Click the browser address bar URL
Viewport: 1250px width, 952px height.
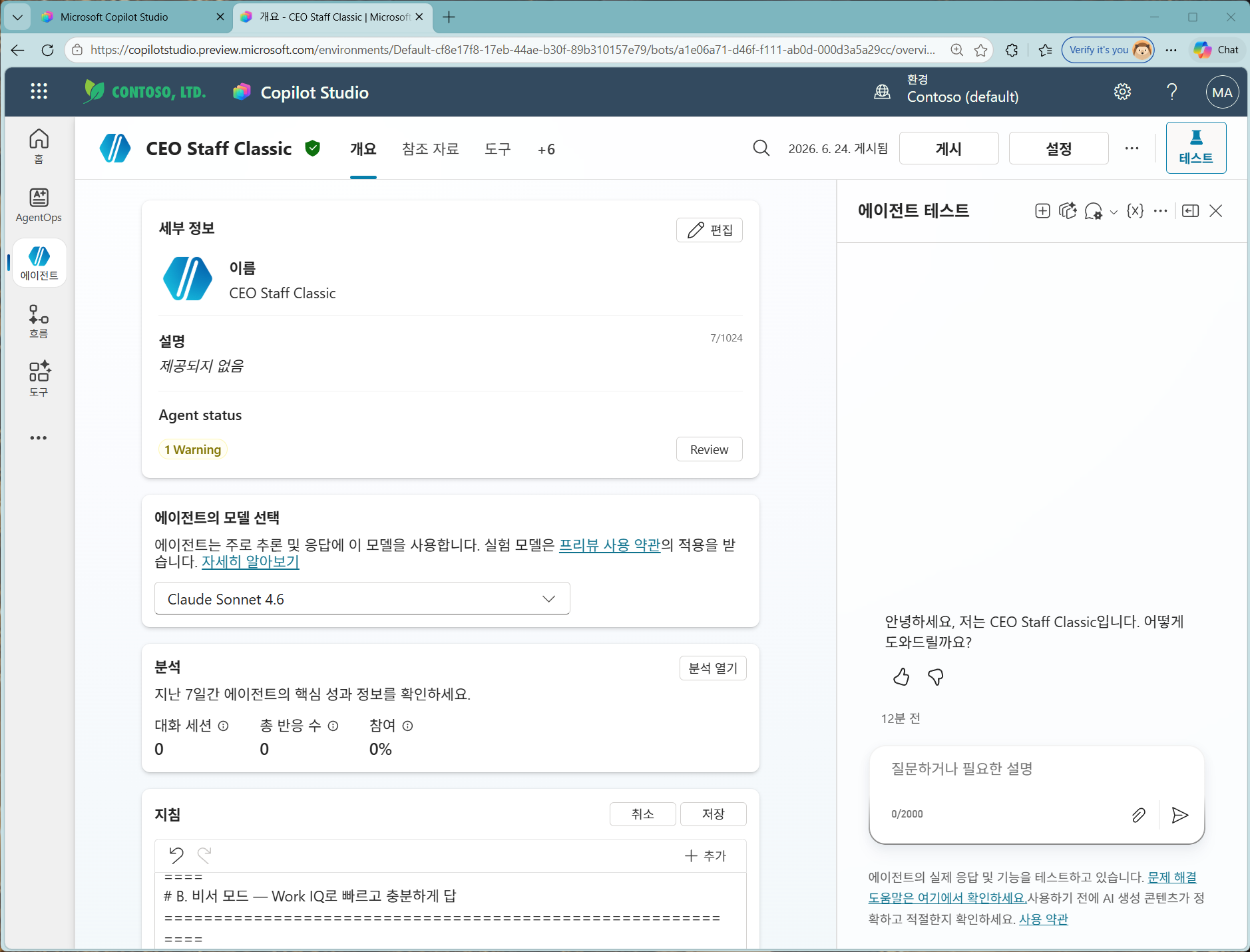coord(513,50)
